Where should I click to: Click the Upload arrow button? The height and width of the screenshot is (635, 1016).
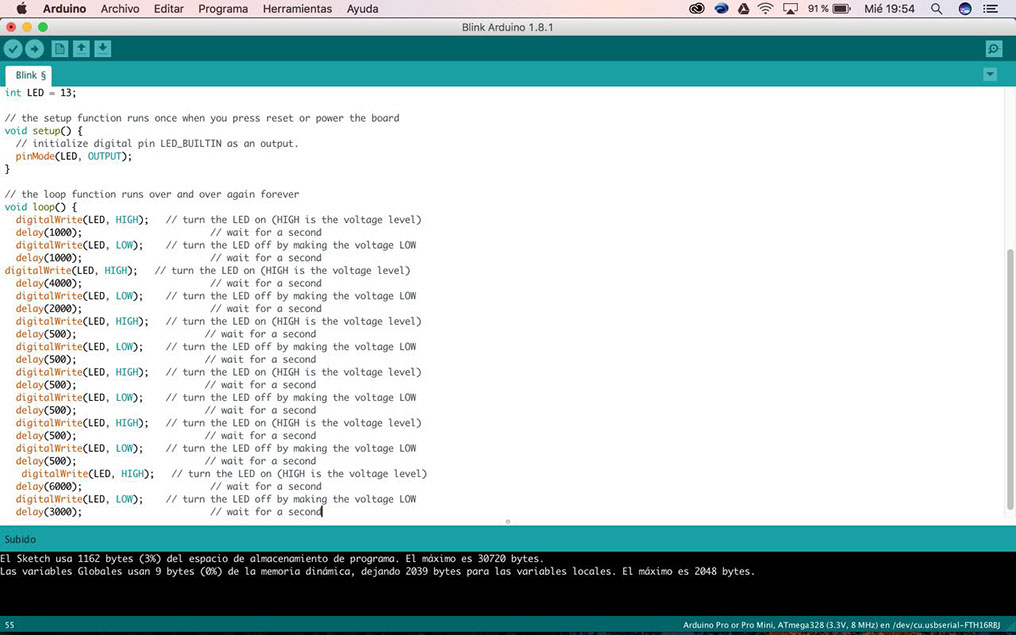(34, 49)
